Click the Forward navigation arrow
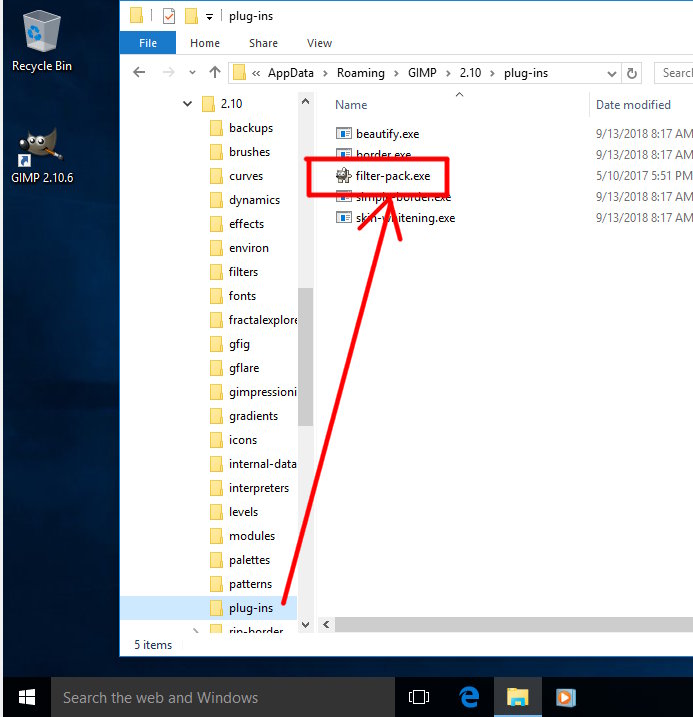This screenshot has width=693, height=717. tap(169, 72)
